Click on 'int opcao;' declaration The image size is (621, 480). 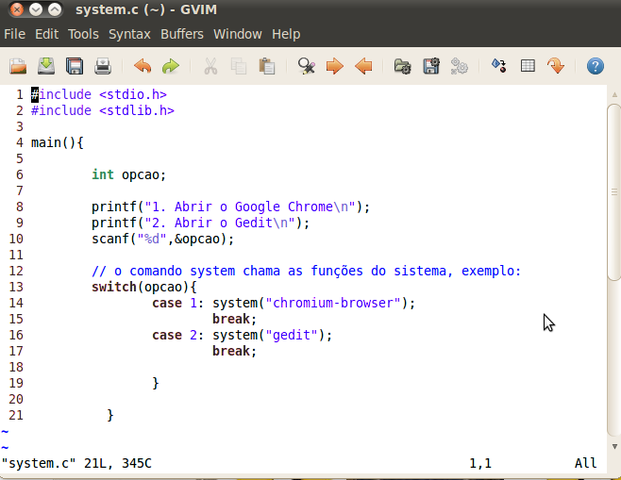[129, 175]
